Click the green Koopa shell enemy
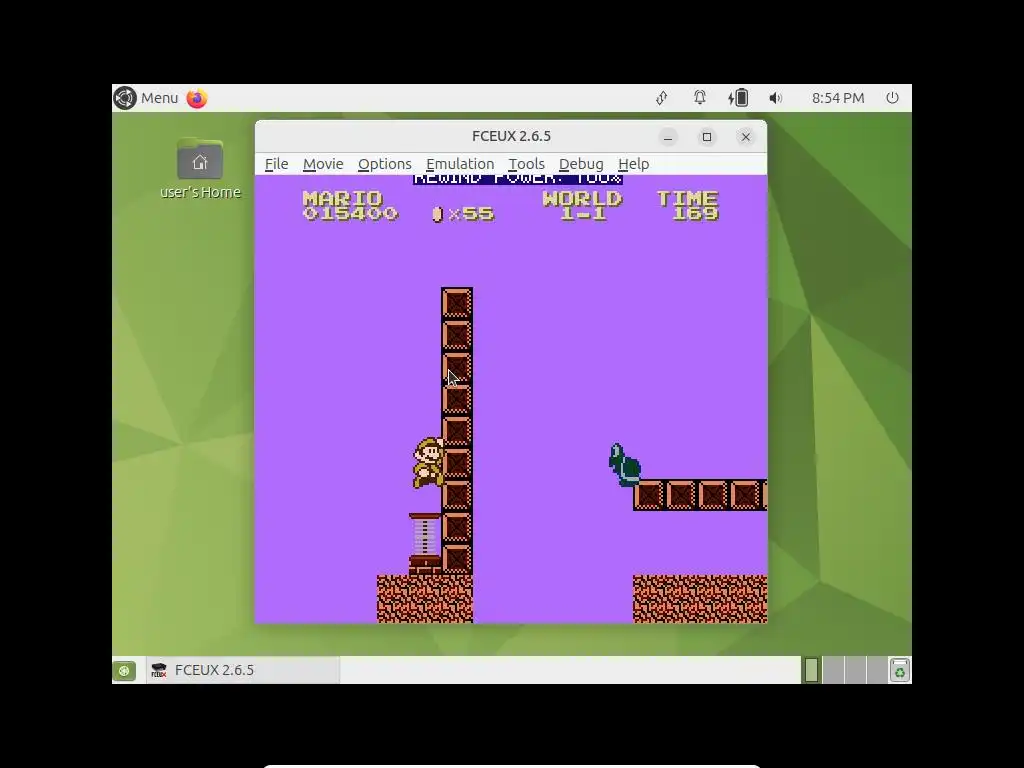The height and width of the screenshot is (768, 1024). coord(624,465)
